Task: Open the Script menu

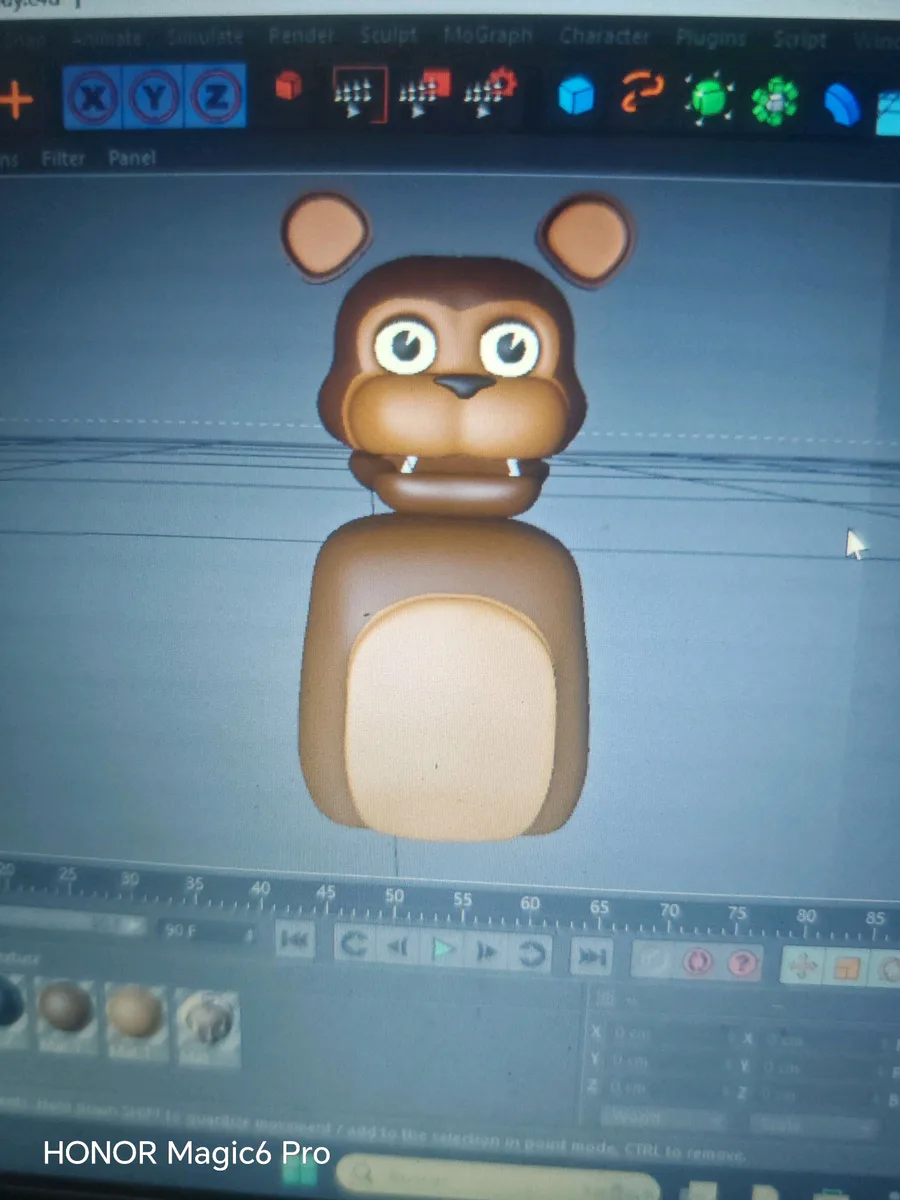Action: 799,40
